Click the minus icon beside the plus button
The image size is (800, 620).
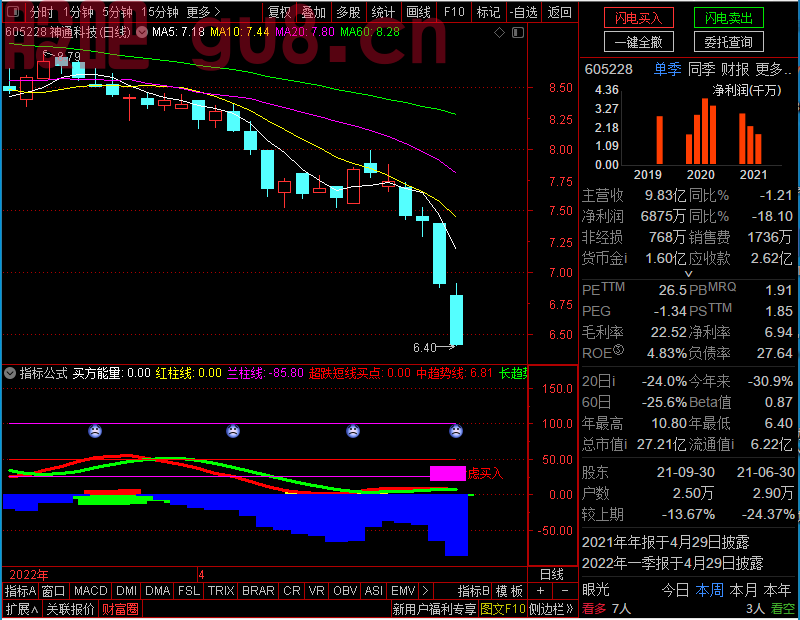[x=564, y=591]
